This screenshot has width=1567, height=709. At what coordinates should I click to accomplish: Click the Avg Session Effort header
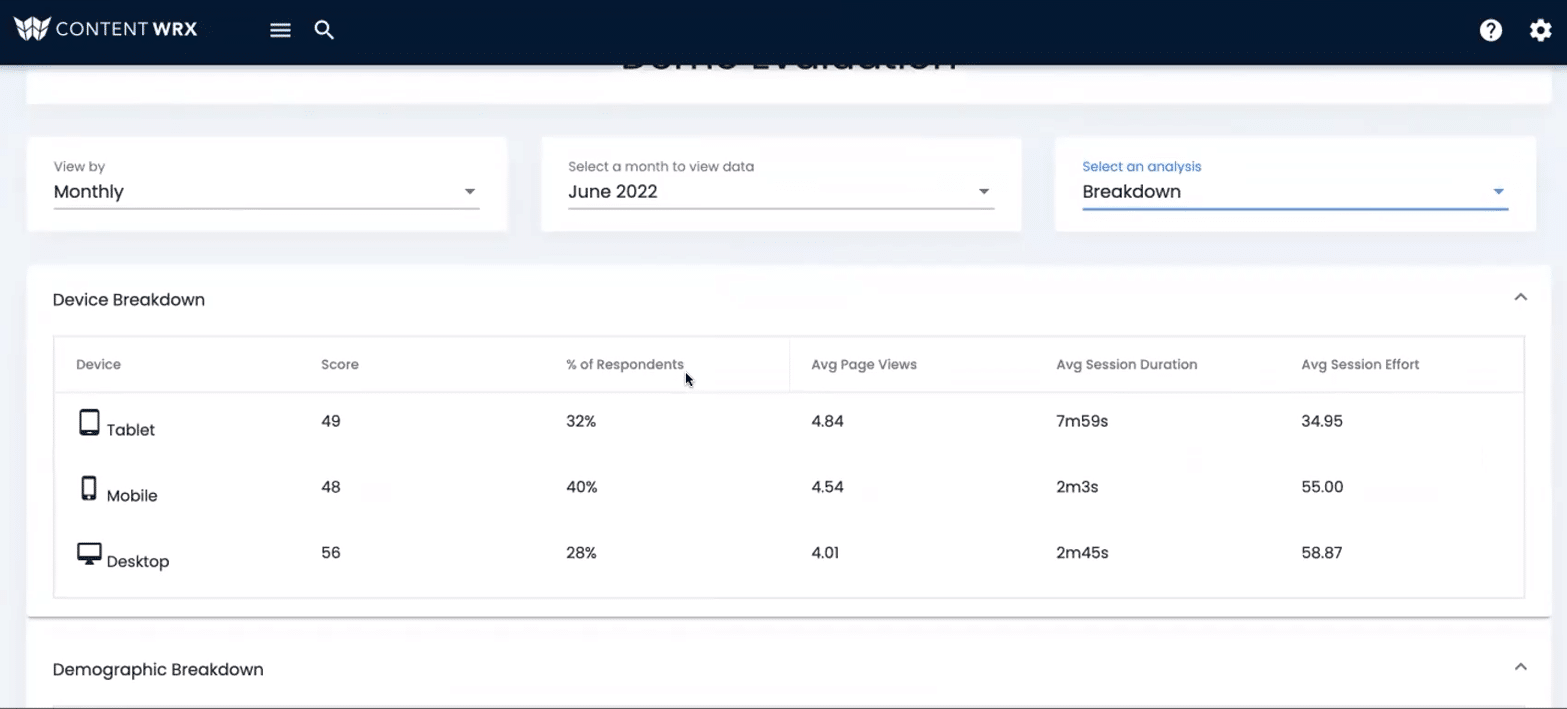(1360, 364)
